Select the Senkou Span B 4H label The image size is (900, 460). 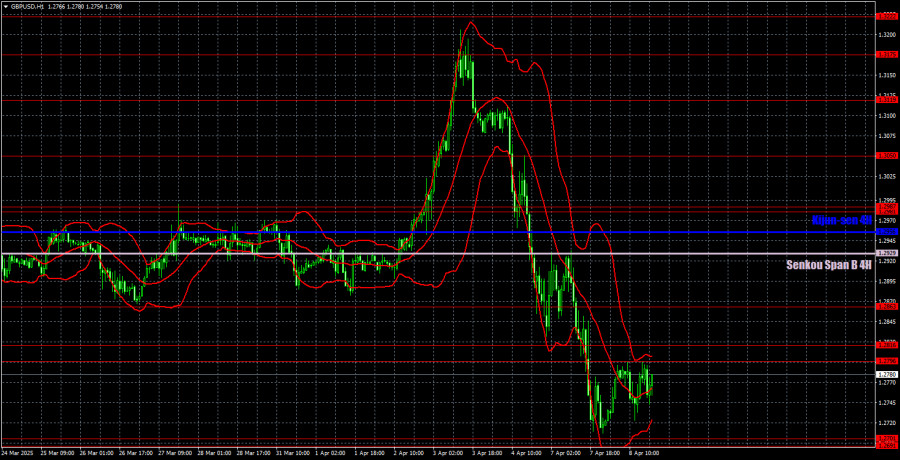pos(831,265)
